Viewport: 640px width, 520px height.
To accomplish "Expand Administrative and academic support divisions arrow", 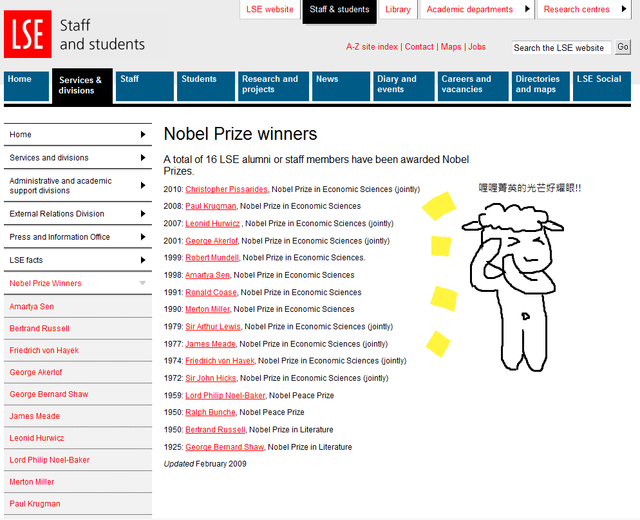I will [143, 185].
